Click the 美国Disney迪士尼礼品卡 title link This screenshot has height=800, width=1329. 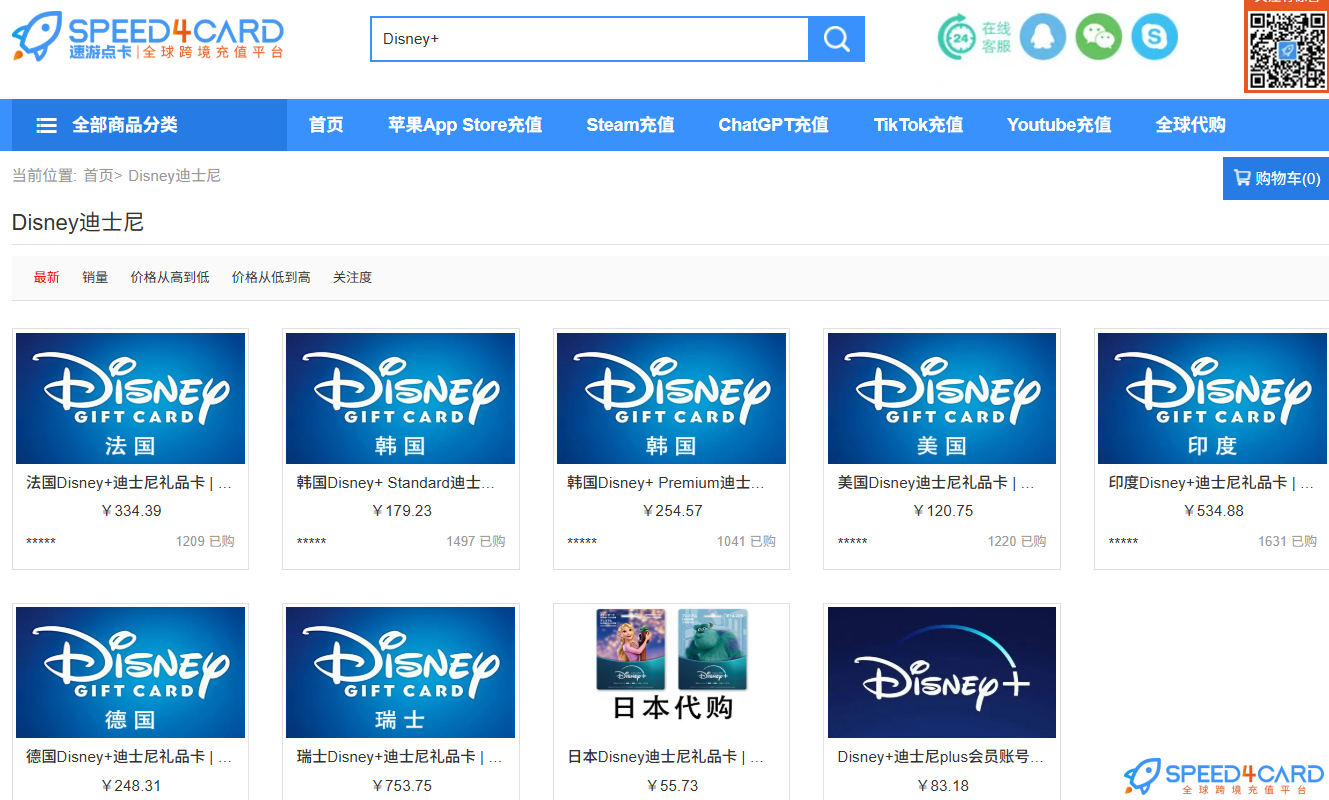(936, 483)
